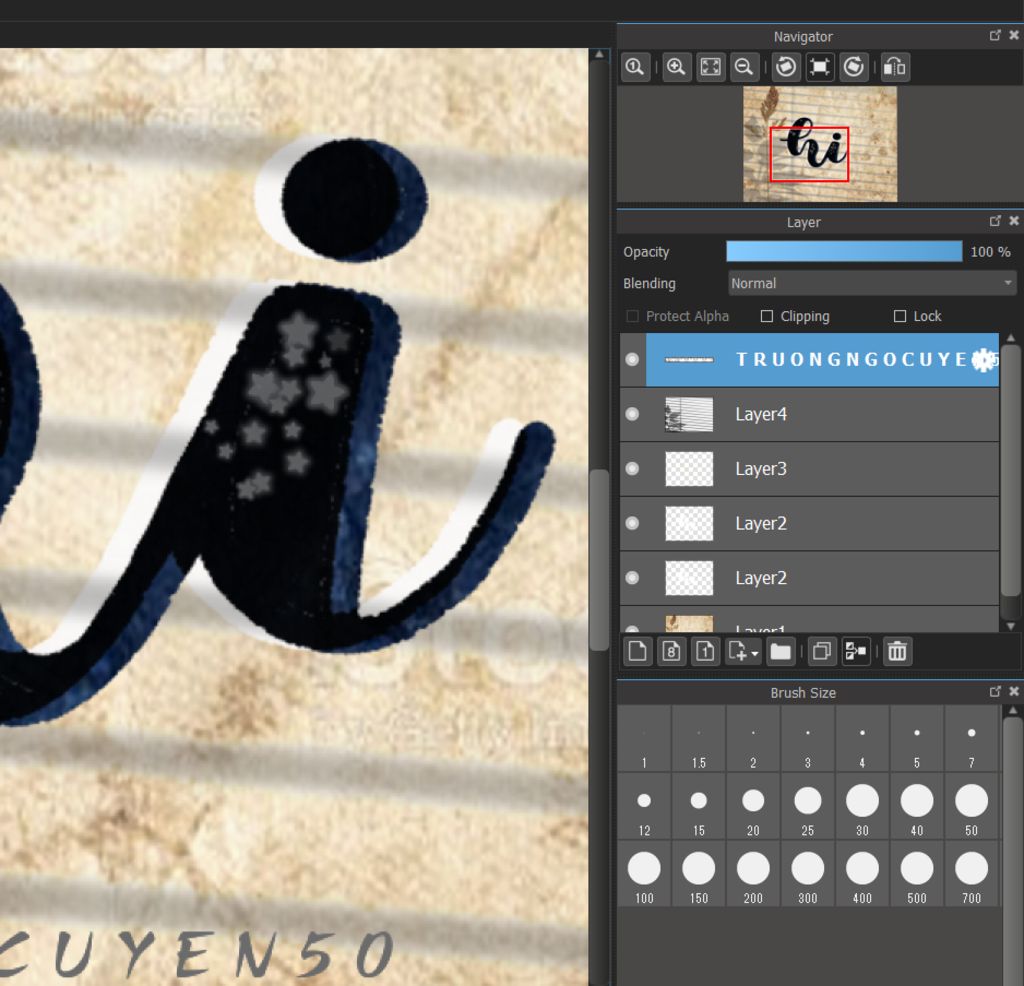Select brush size 2
This screenshot has width=1024, height=986.
(x=753, y=739)
